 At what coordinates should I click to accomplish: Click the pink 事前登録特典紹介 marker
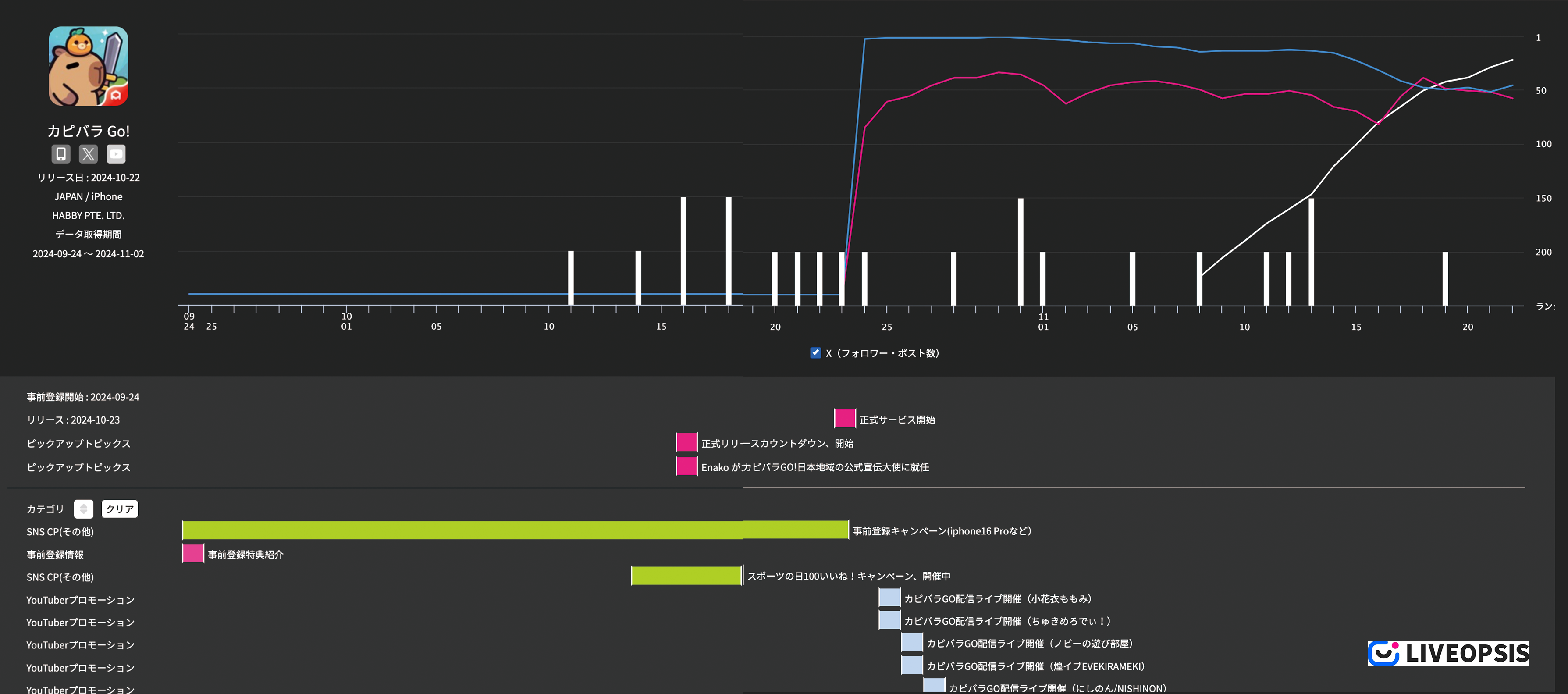tap(193, 553)
